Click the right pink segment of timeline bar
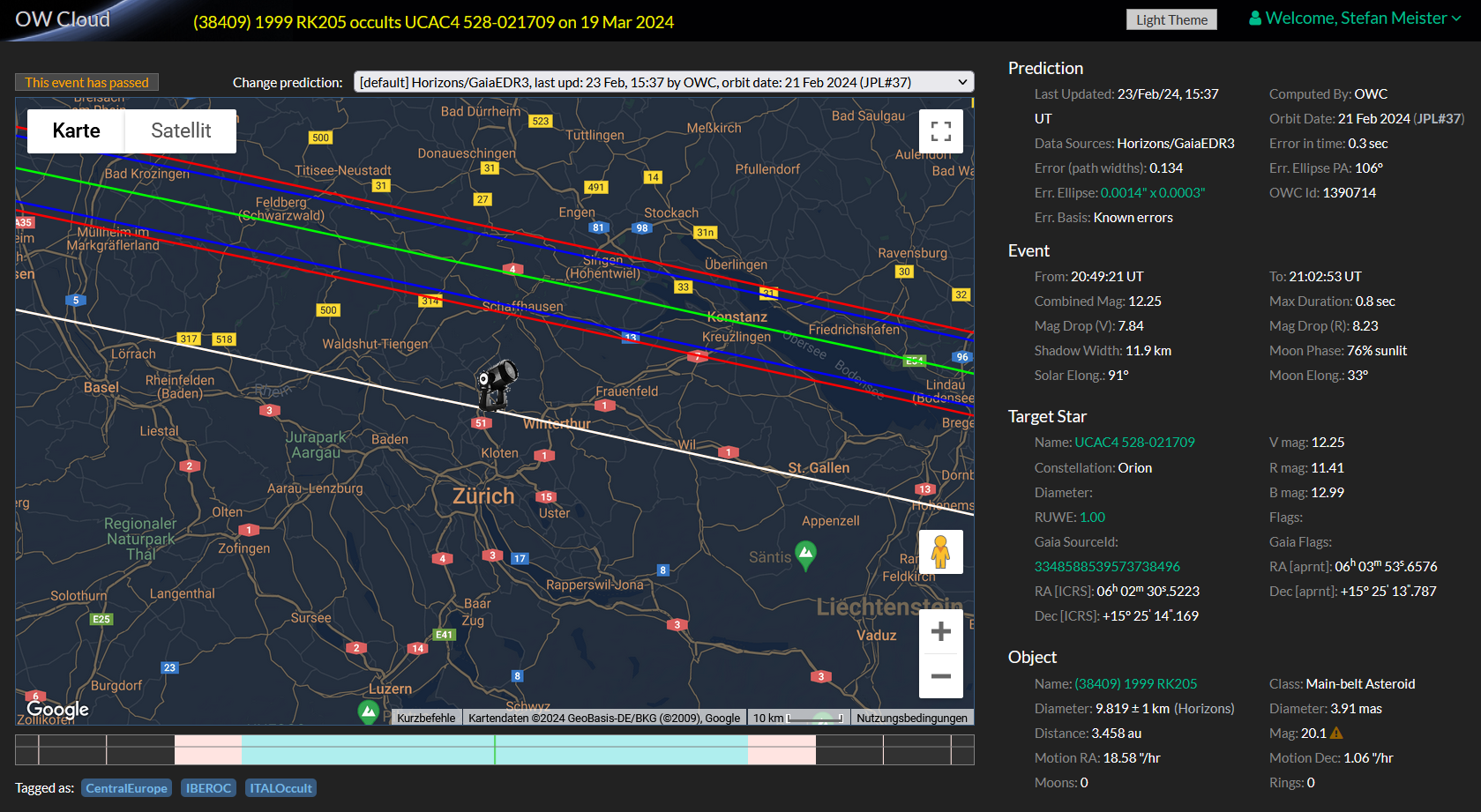Screen dimensions: 1481x812 point(782,749)
